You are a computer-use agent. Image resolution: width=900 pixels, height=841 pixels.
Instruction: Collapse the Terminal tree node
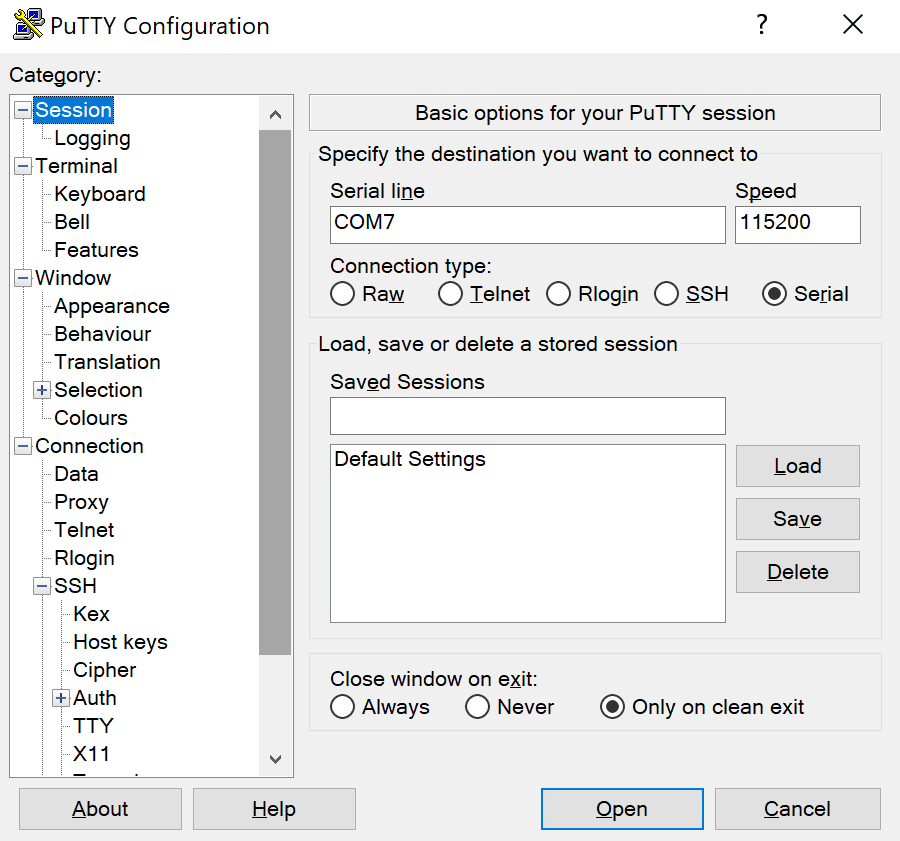23,166
